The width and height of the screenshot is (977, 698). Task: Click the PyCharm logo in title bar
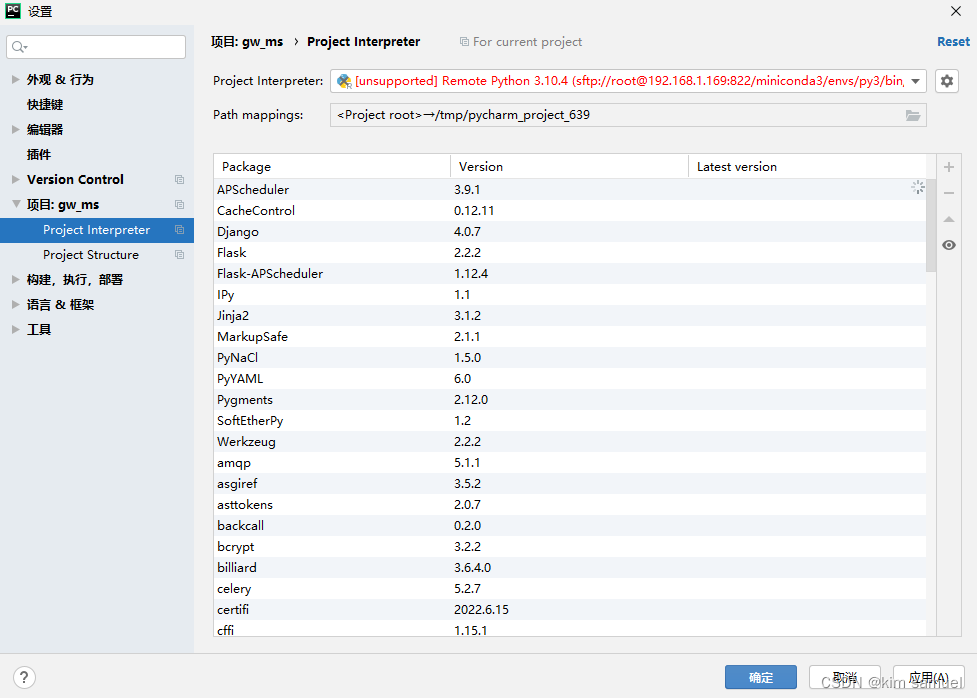click(x=13, y=11)
